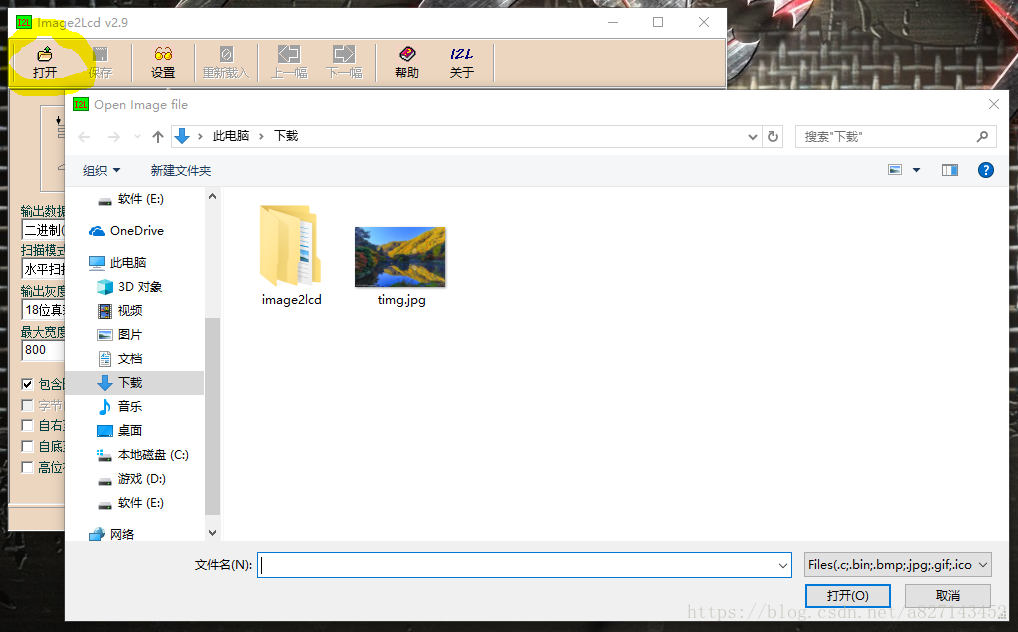Select 文档 (Documents) in the navigation pane
This screenshot has height=632, width=1018.
coord(134,359)
